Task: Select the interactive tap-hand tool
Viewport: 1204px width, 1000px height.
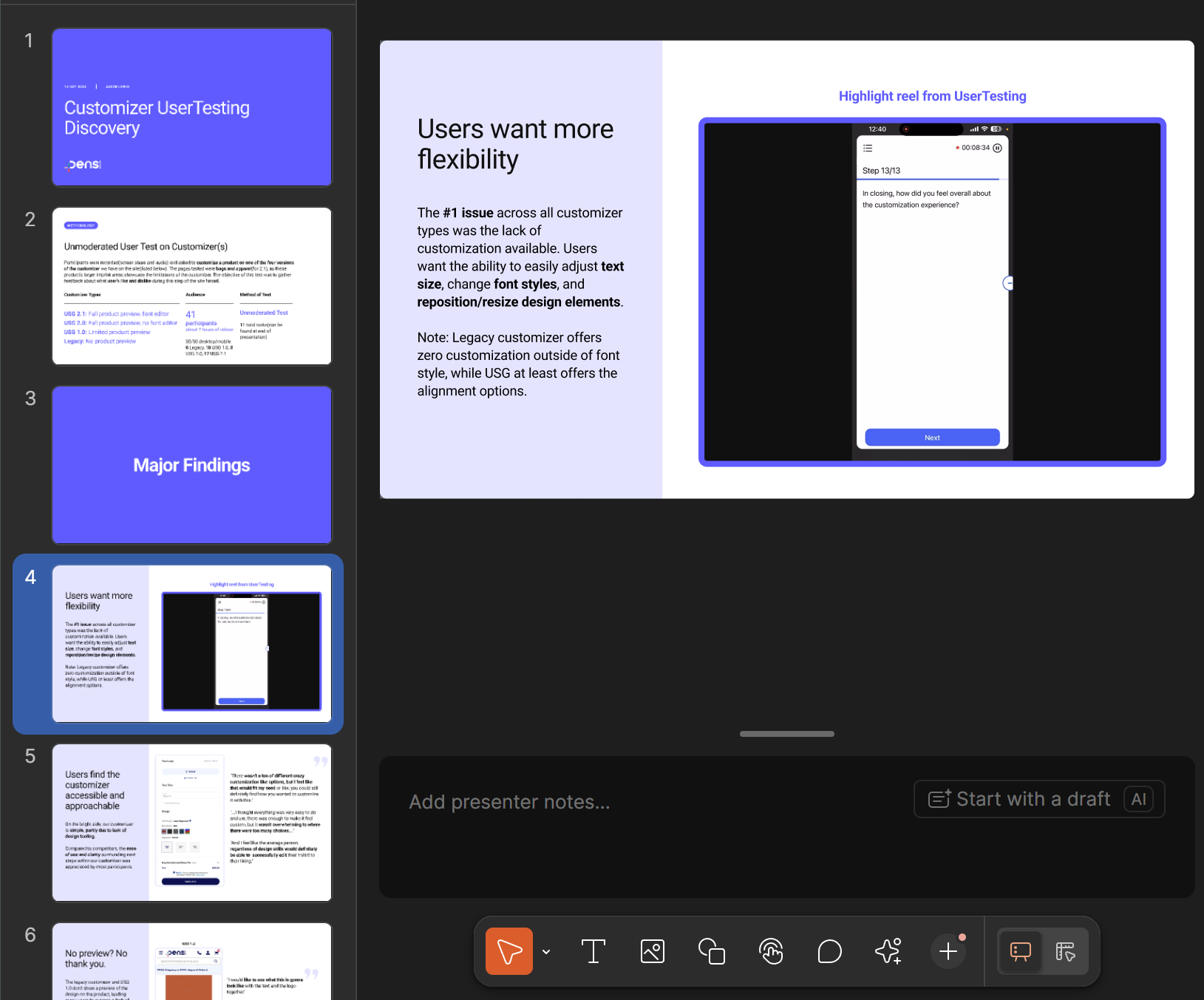Action: pos(771,951)
